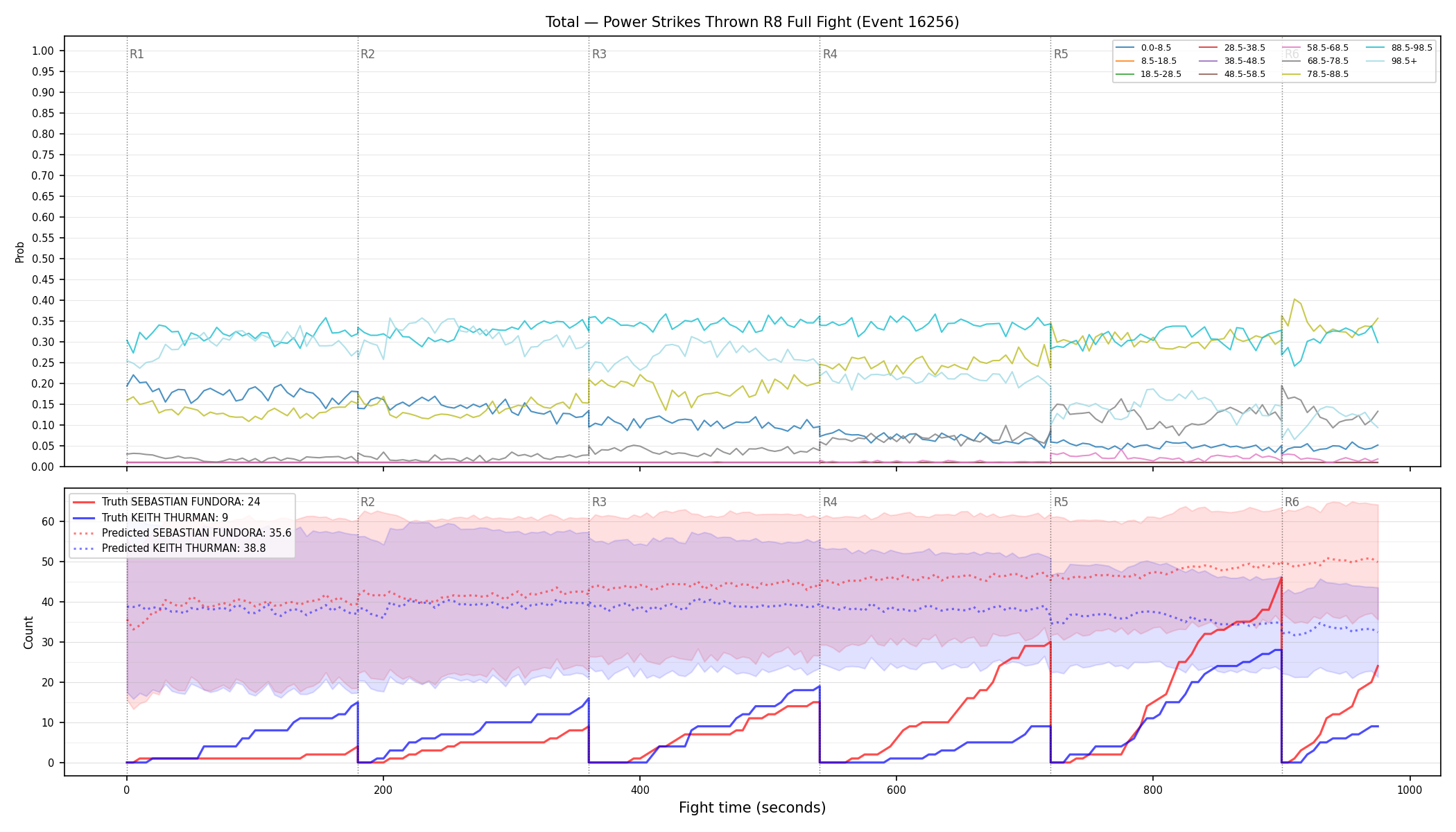The image size is (1456, 832).
Task: Click the R3 round marker in bottom chart
Action: pos(599,502)
